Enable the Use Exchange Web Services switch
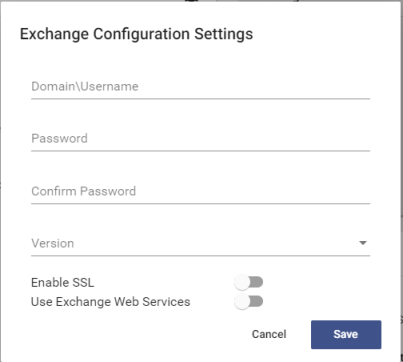Screen dimensions: 403x362 coord(249,302)
